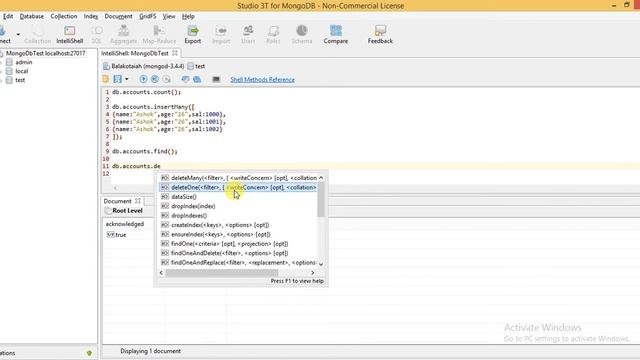The height and width of the screenshot is (360, 640).
Task: Click the Balakotaiah (mongod-3.4.4) breadcrumb
Action: [x=143, y=66]
